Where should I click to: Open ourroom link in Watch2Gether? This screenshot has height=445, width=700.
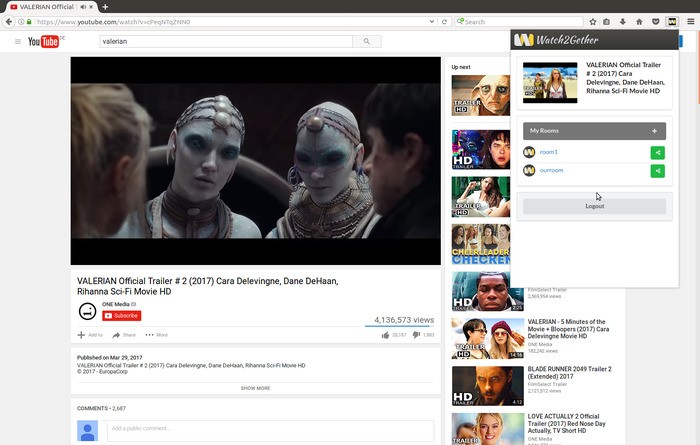pyautogui.click(x=551, y=171)
